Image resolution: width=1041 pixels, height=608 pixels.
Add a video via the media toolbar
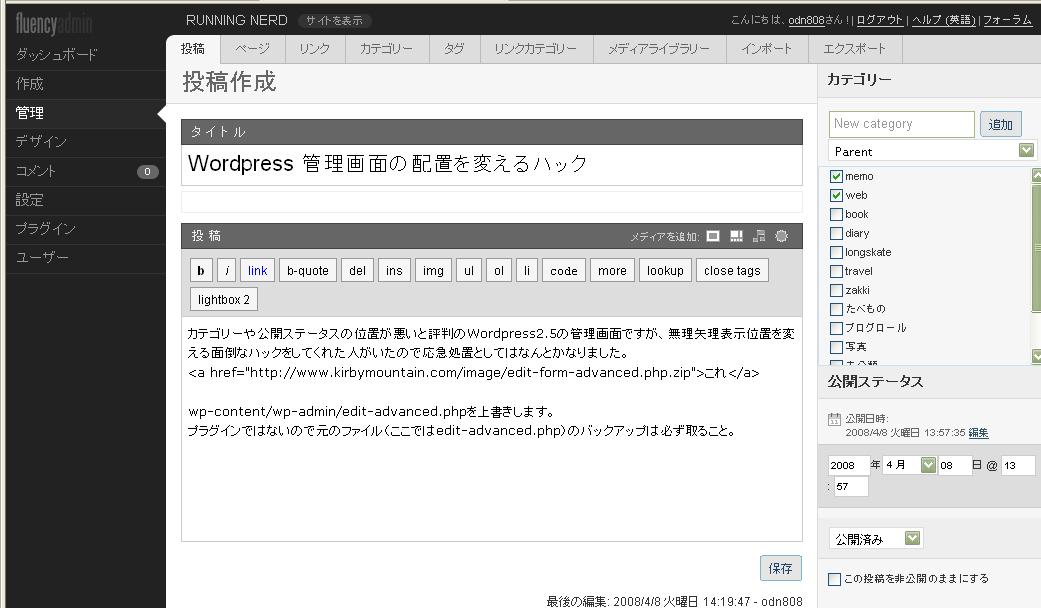tap(736, 236)
